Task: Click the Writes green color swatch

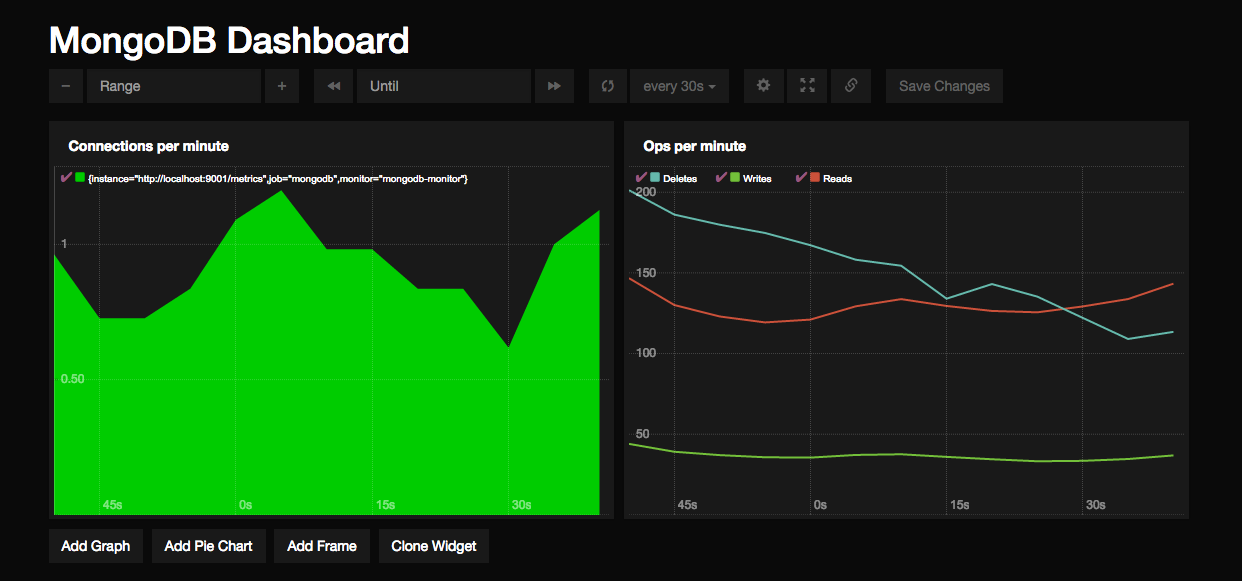Action: [x=734, y=178]
